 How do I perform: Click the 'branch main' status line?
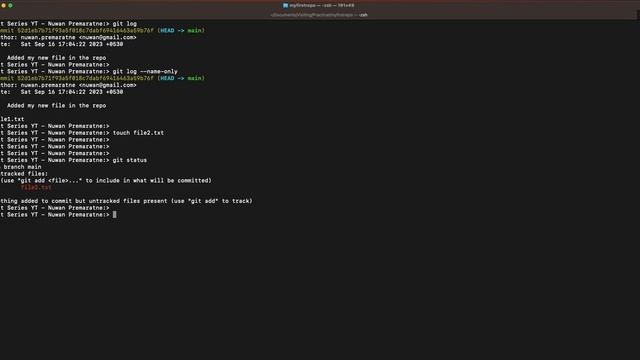[21, 167]
